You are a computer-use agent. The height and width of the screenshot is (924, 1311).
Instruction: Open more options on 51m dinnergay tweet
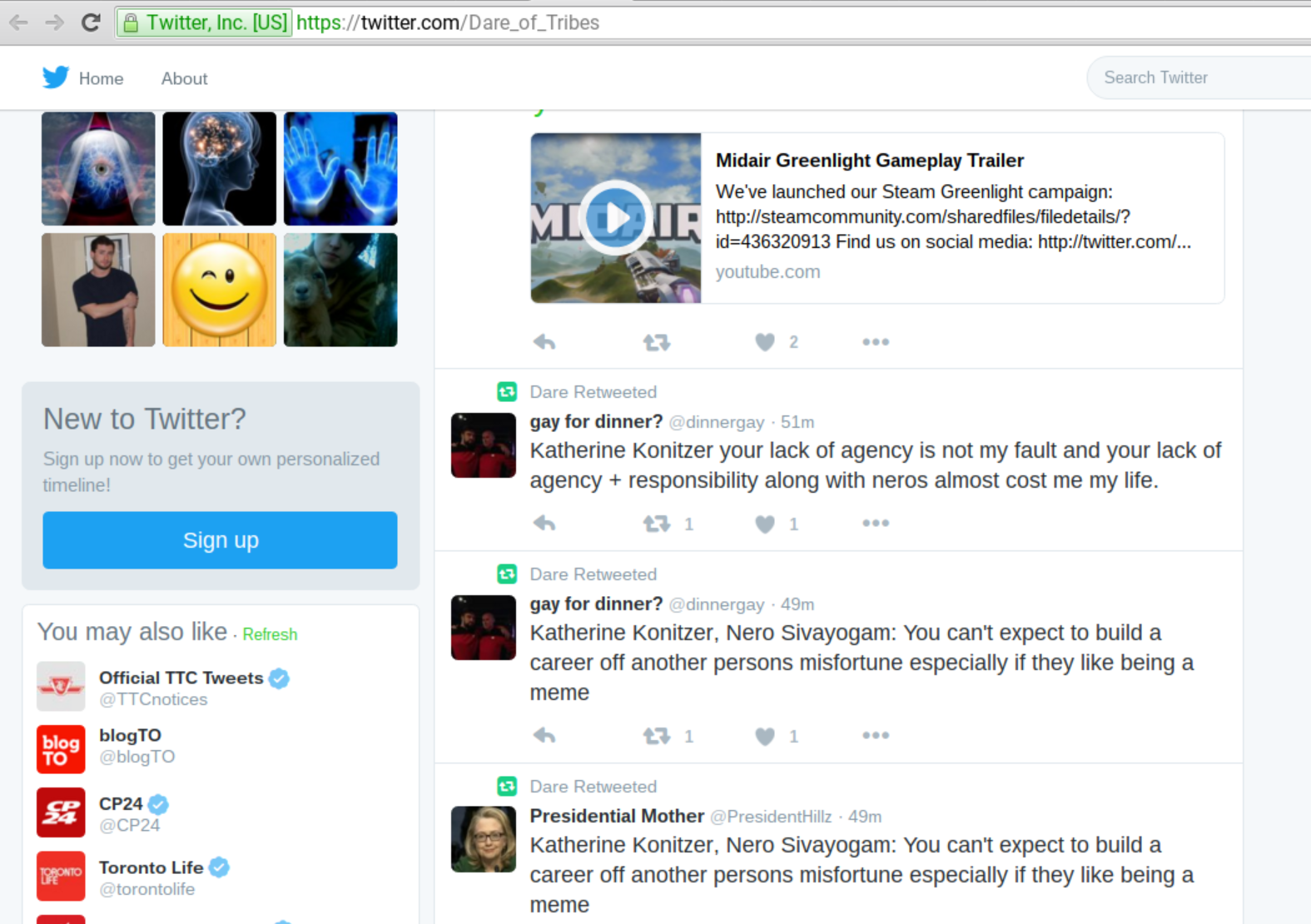(876, 524)
